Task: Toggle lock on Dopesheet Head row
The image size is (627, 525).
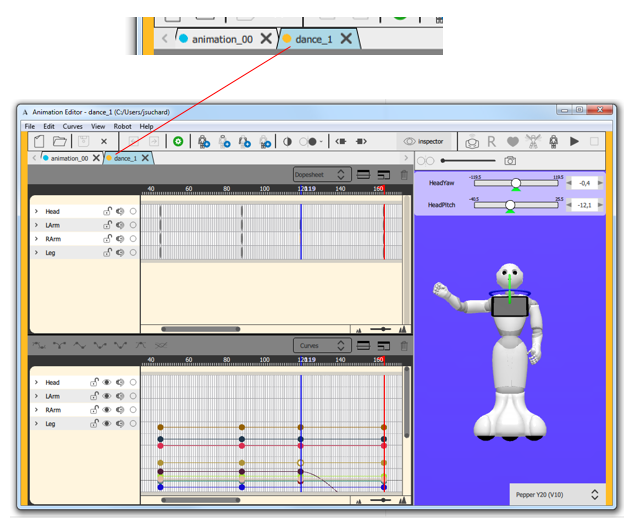Action: [x=107, y=211]
